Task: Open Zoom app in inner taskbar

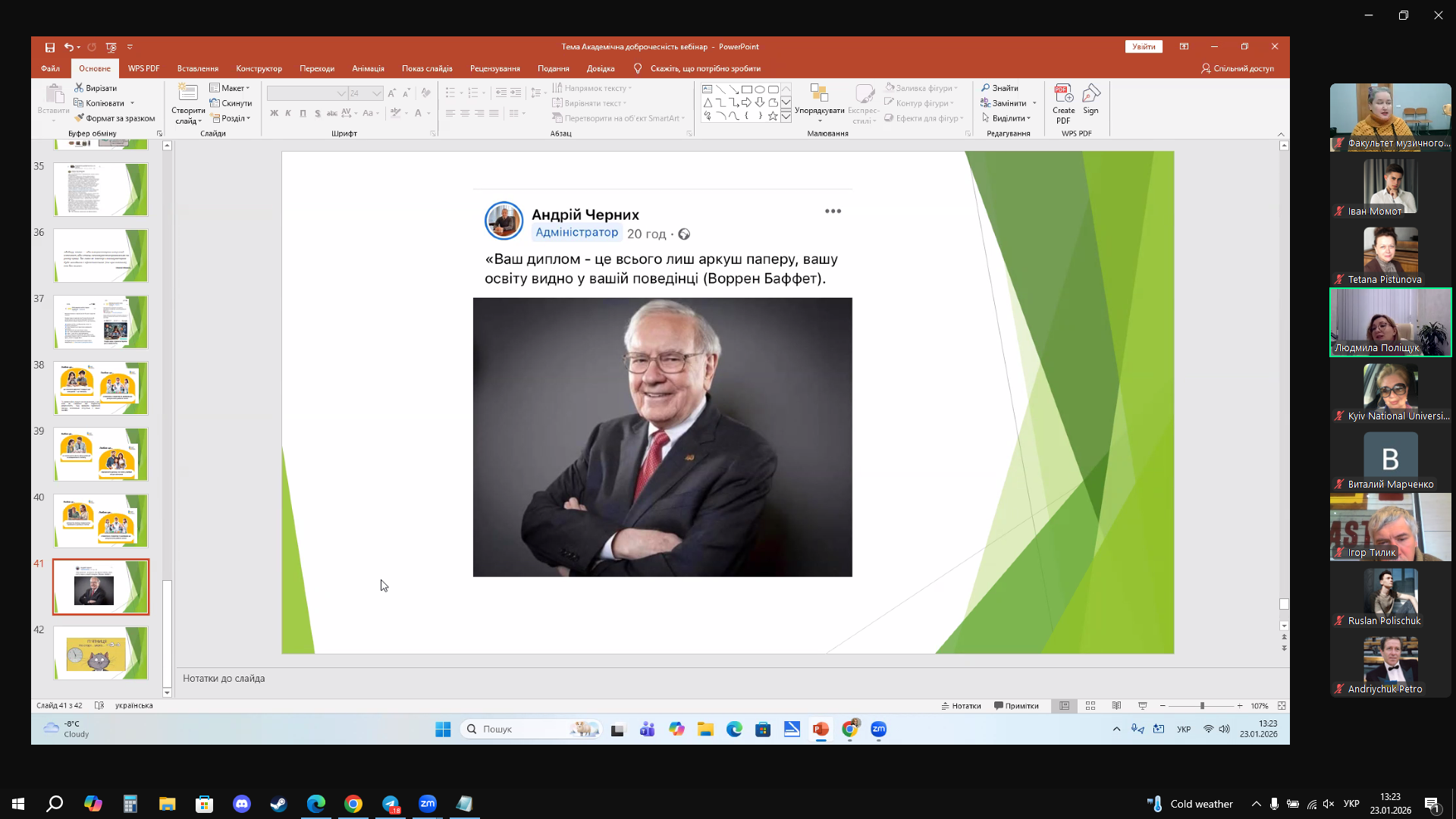Action: click(x=879, y=730)
